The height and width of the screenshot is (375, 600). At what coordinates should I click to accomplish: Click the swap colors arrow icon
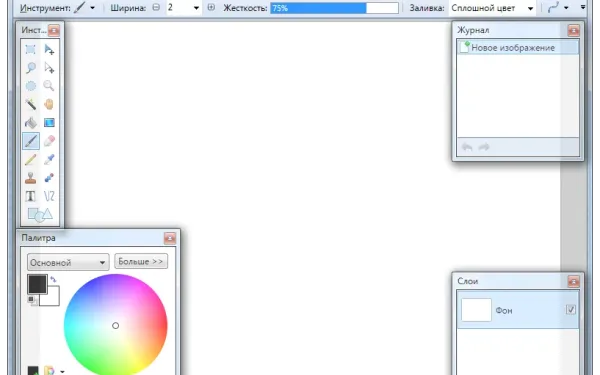tap(53, 279)
